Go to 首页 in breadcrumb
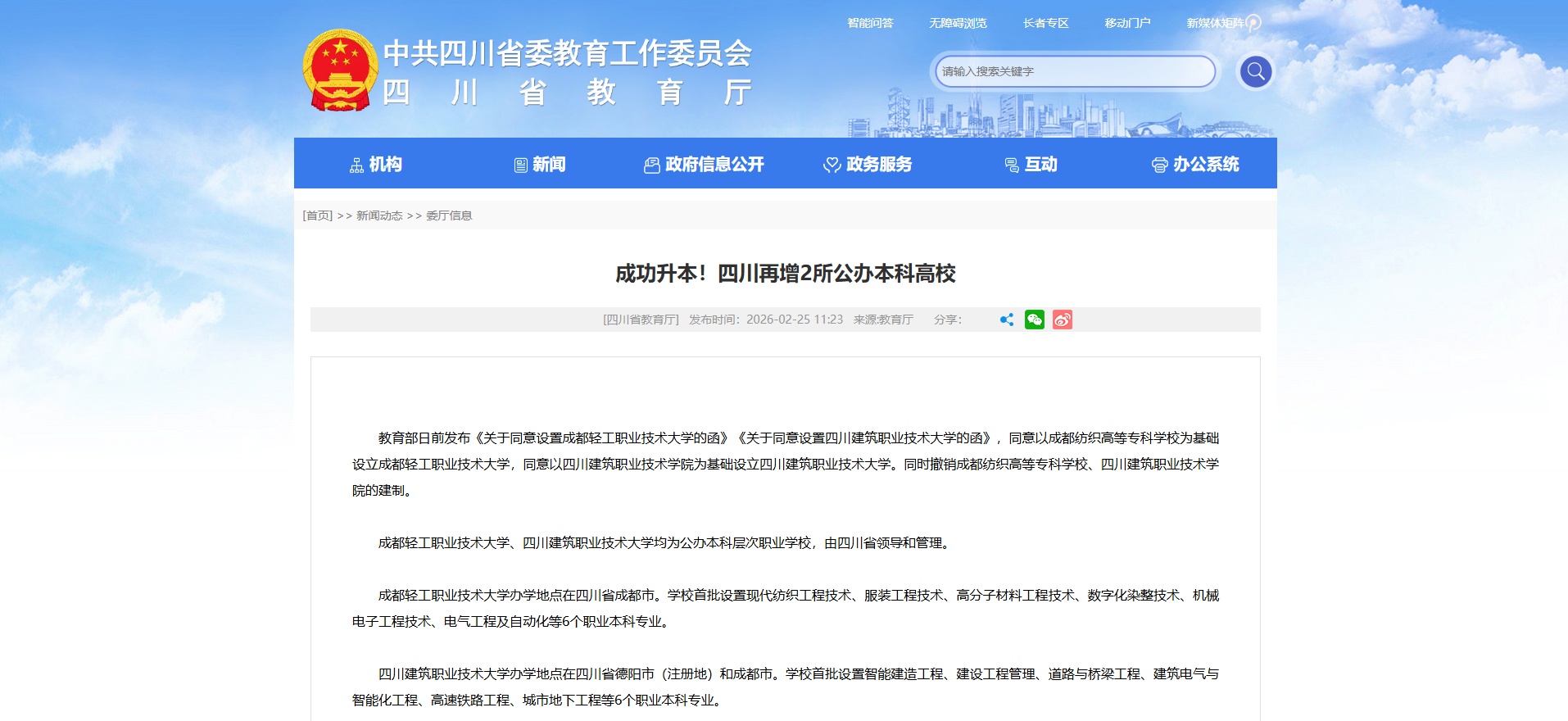The height and width of the screenshot is (721, 1568). 318,215
